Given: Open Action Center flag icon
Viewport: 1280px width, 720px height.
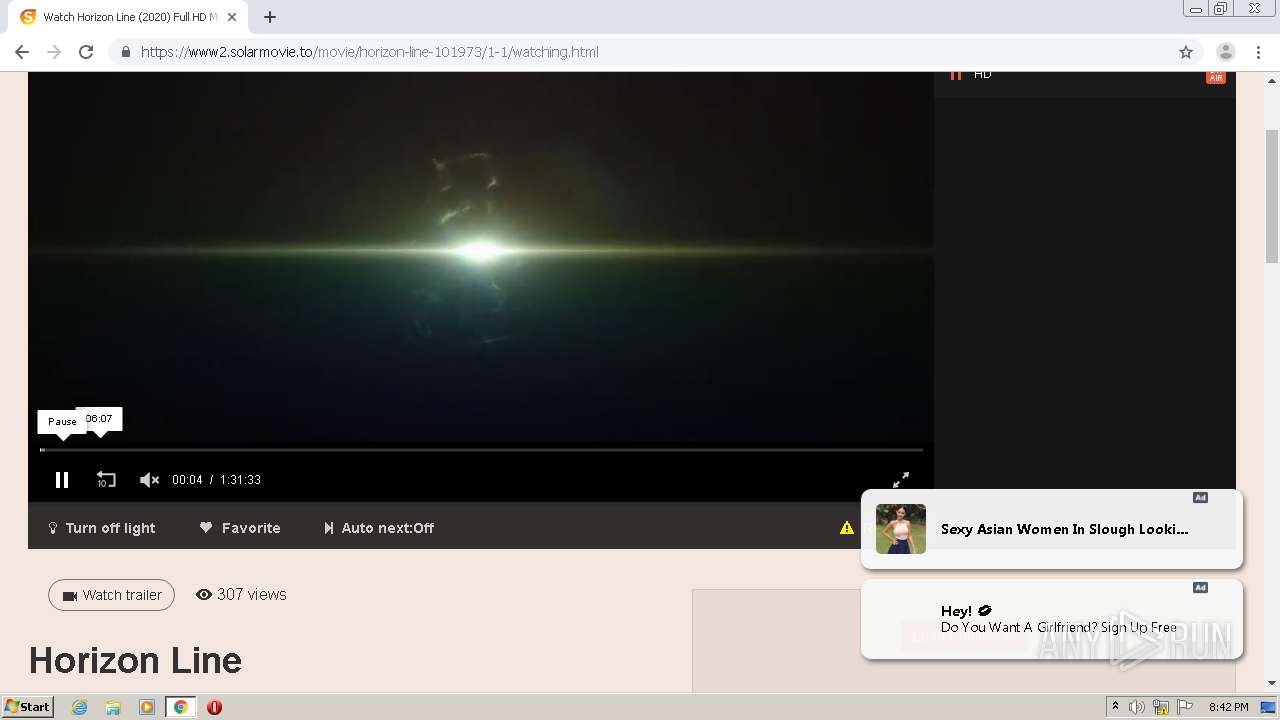Looking at the screenshot, I should coord(1185,707).
